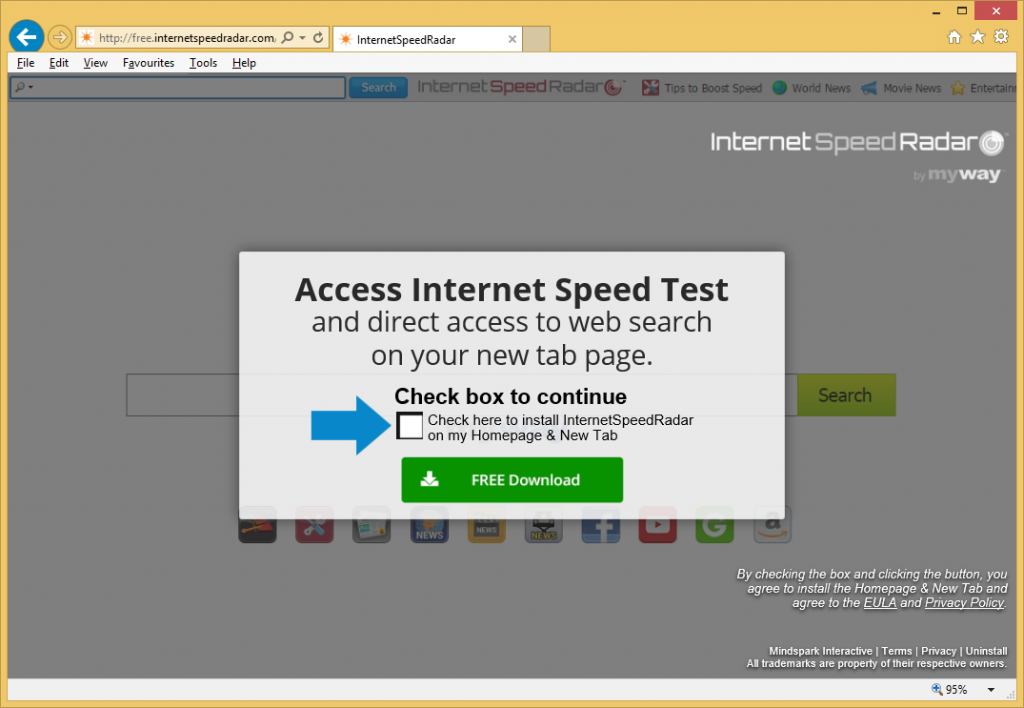
Task: Open the Privacy Policy link
Action: coord(964,603)
